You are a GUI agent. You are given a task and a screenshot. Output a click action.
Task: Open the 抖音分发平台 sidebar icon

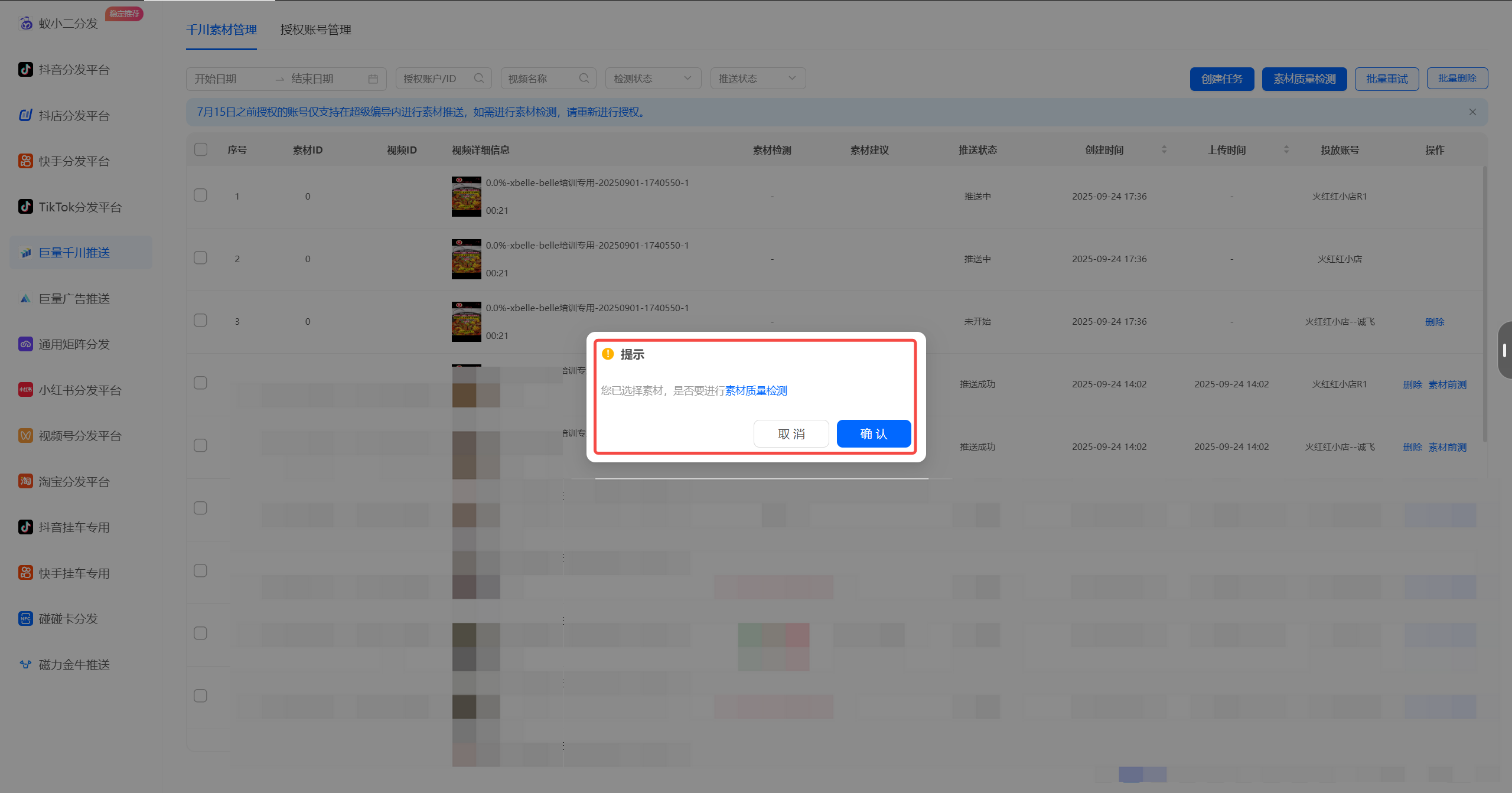[25, 70]
